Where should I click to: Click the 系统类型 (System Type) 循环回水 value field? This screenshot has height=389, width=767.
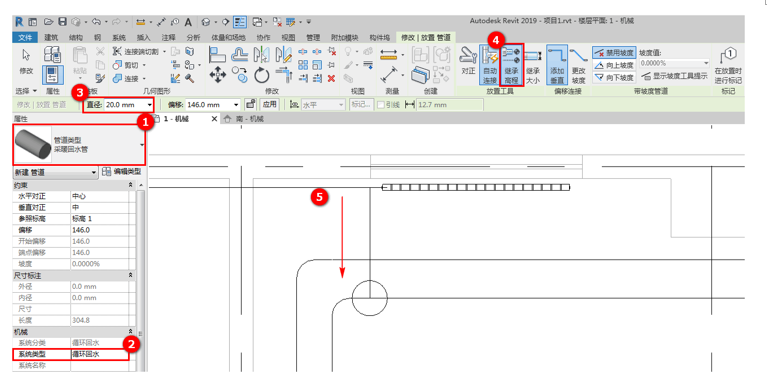pyautogui.click(x=100, y=354)
